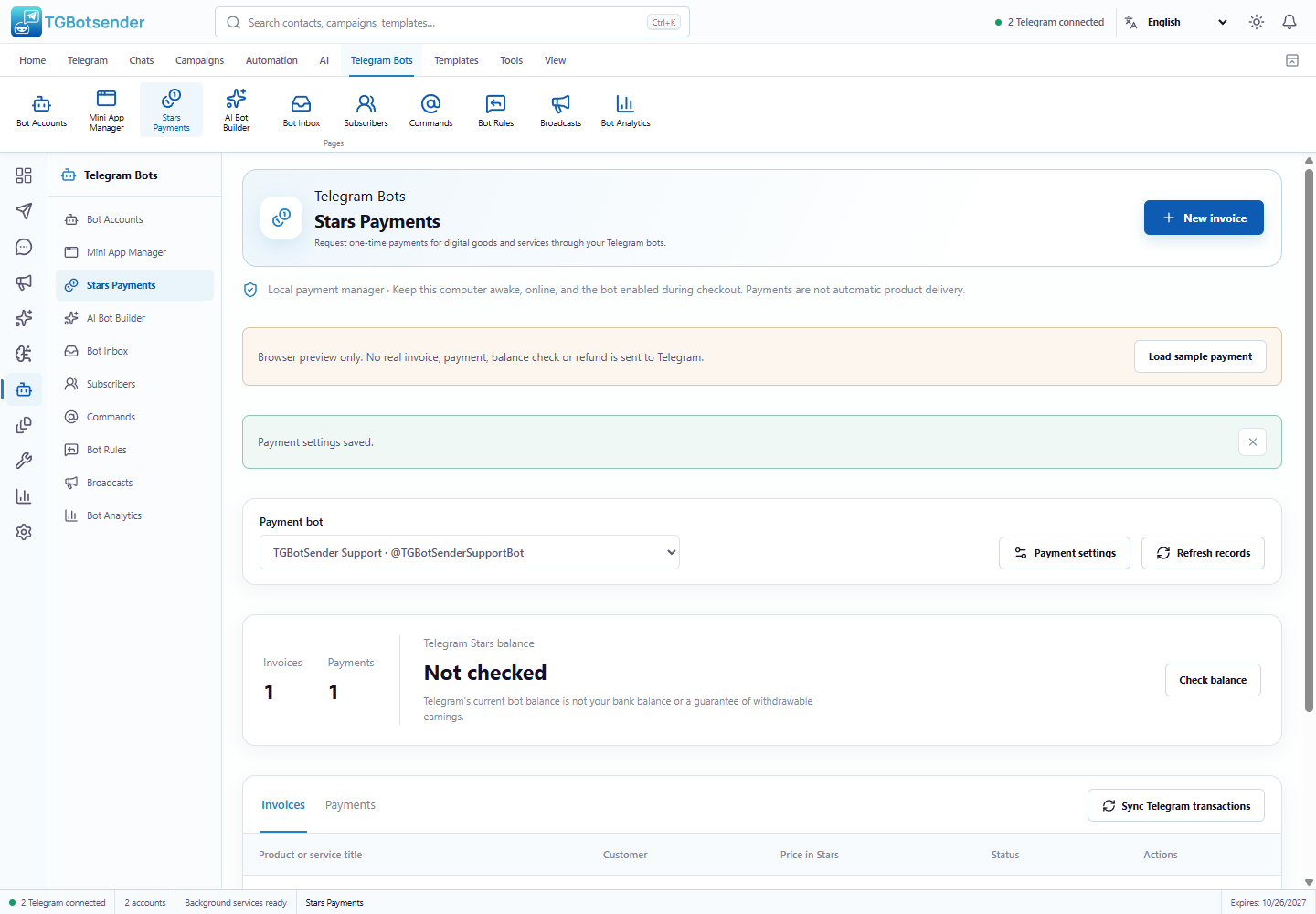Open Bot Accounts in the ribbon
Image resolution: width=1316 pixels, height=914 pixels.
[x=42, y=110]
